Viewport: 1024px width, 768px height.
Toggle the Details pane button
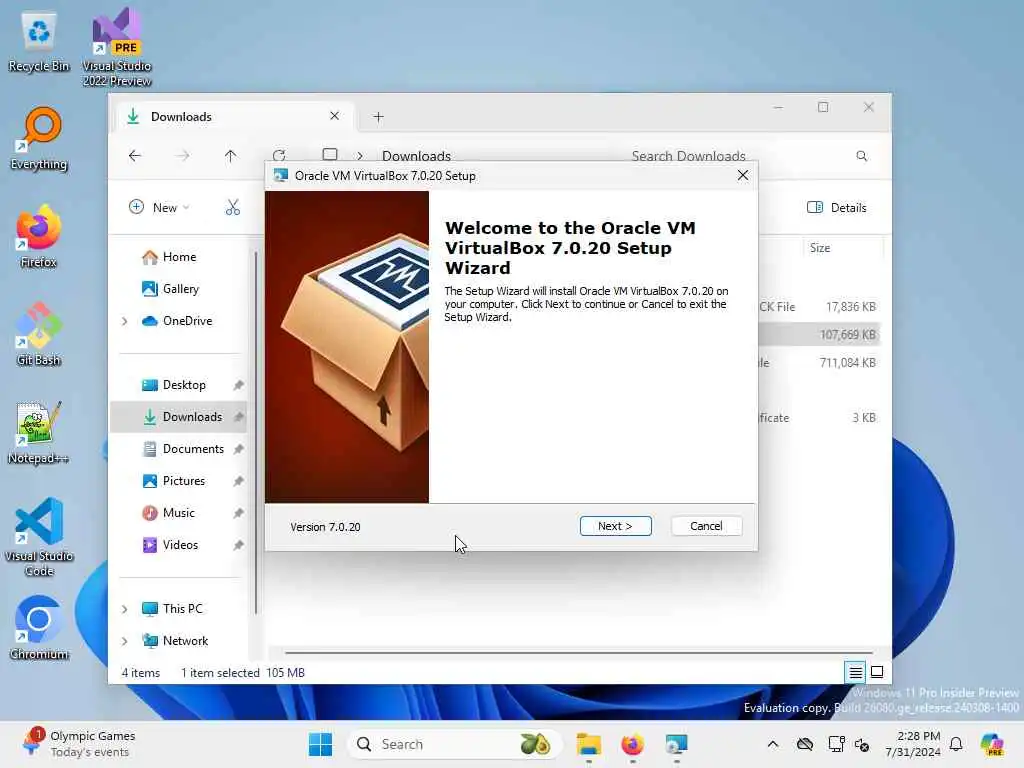coord(837,208)
